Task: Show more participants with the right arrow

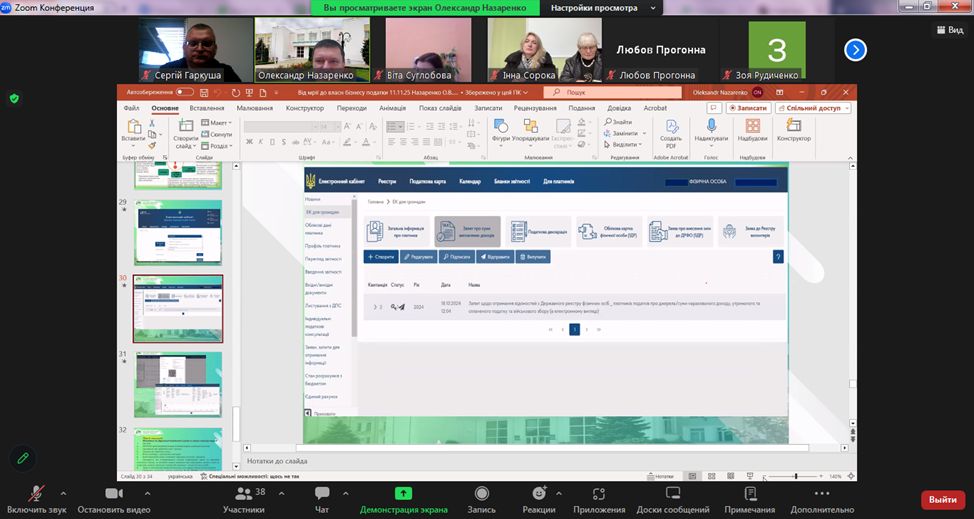Action: 855,49
